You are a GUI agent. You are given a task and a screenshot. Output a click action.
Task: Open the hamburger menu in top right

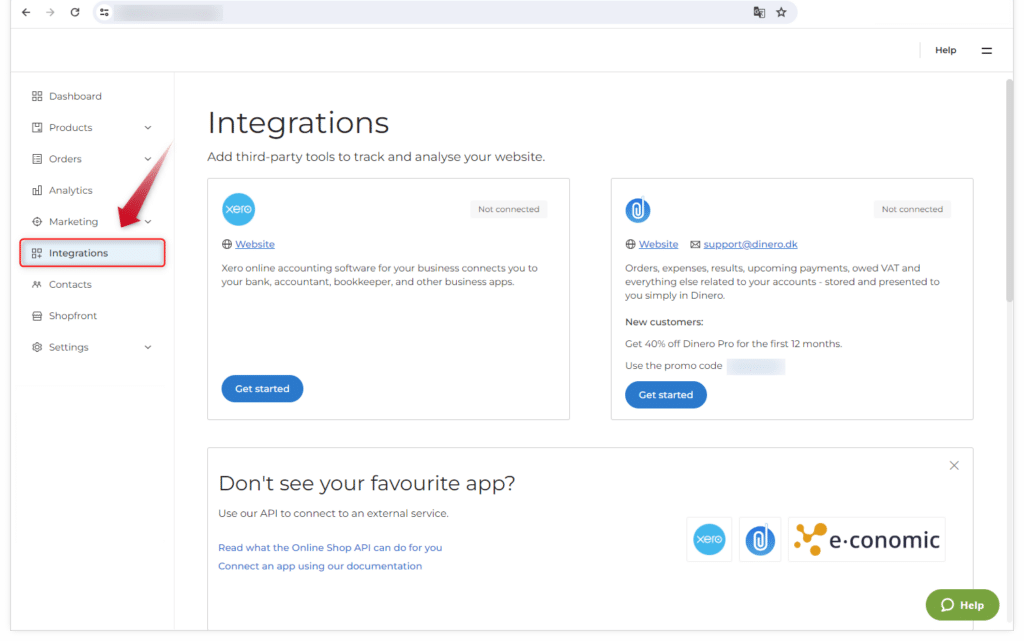click(986, 50)
